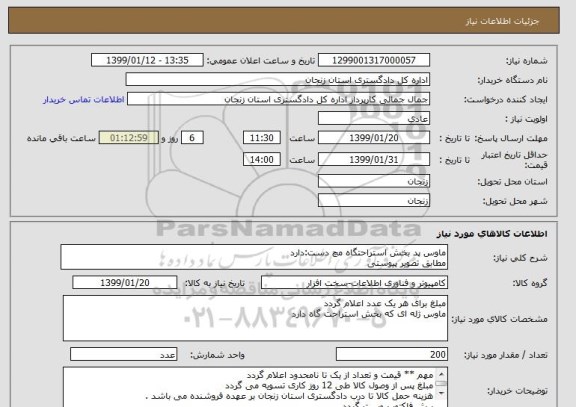Click the section title اطلاعات کالاهای مورد نیاز
This screenshot has height=407, width=576.
point(492,234)
